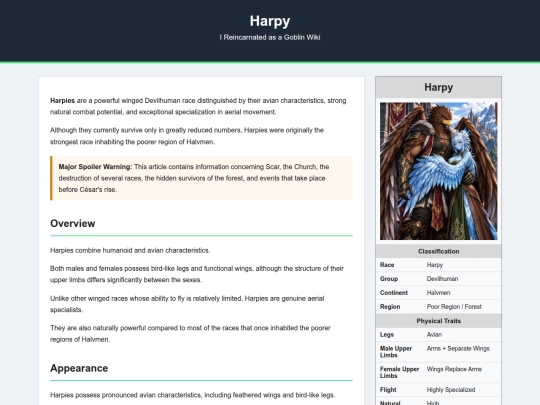The width and height of the screenshot is (540, 405).
Task: Click the 'Arms + Separate Wings' value
Action: point(458,349)
